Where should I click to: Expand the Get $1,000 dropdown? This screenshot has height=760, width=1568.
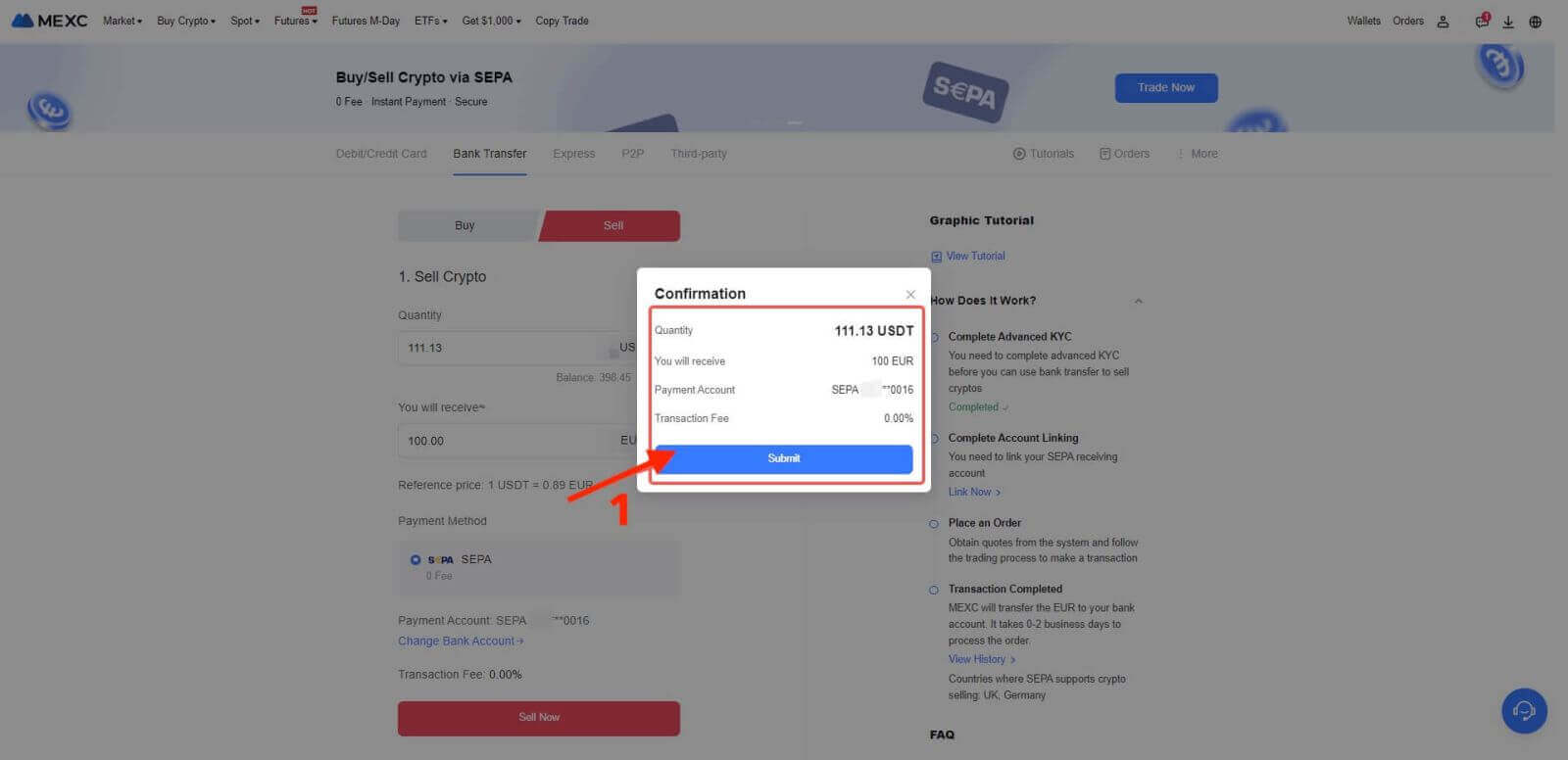(491, 21)
